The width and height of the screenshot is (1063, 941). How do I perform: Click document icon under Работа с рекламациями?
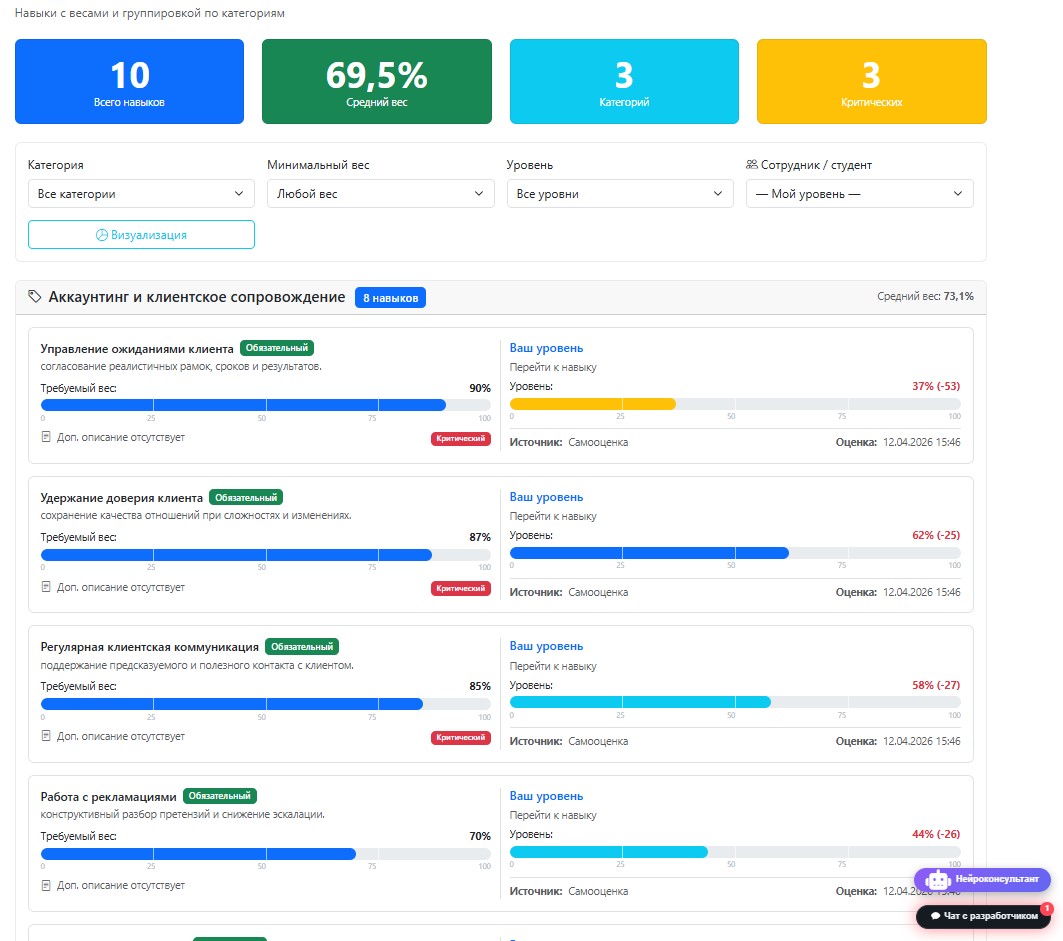click(46, 885)
